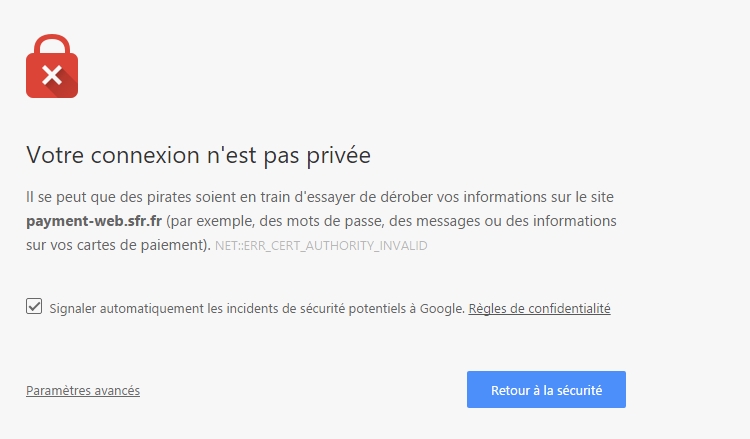Click the word "Google" in the reporting label
This screenshot has height=439, width=750.
pyautogui.click(x=442, y=308)
